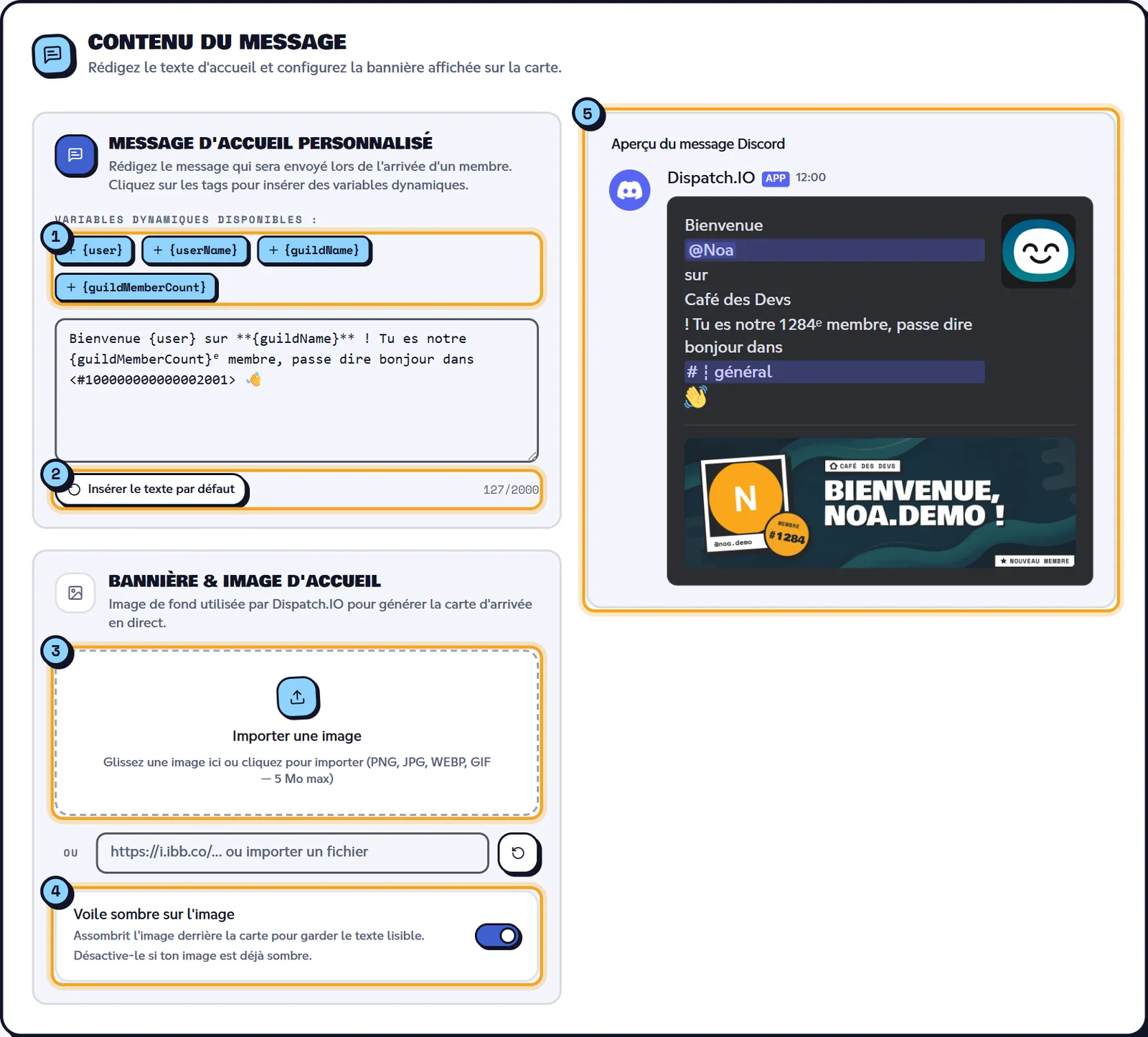Click Insérer le texte par défaut button
1148x1037 pixels.
coord(152,489)
